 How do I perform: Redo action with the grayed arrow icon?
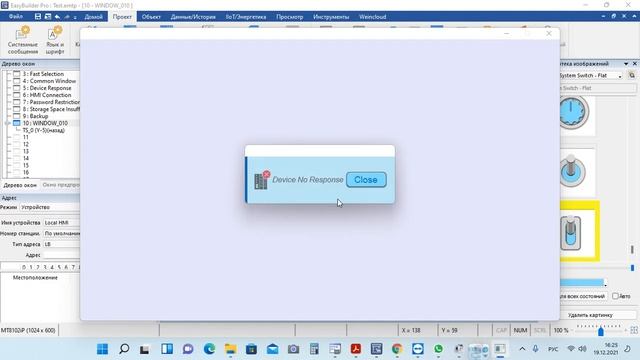point(67,17)
